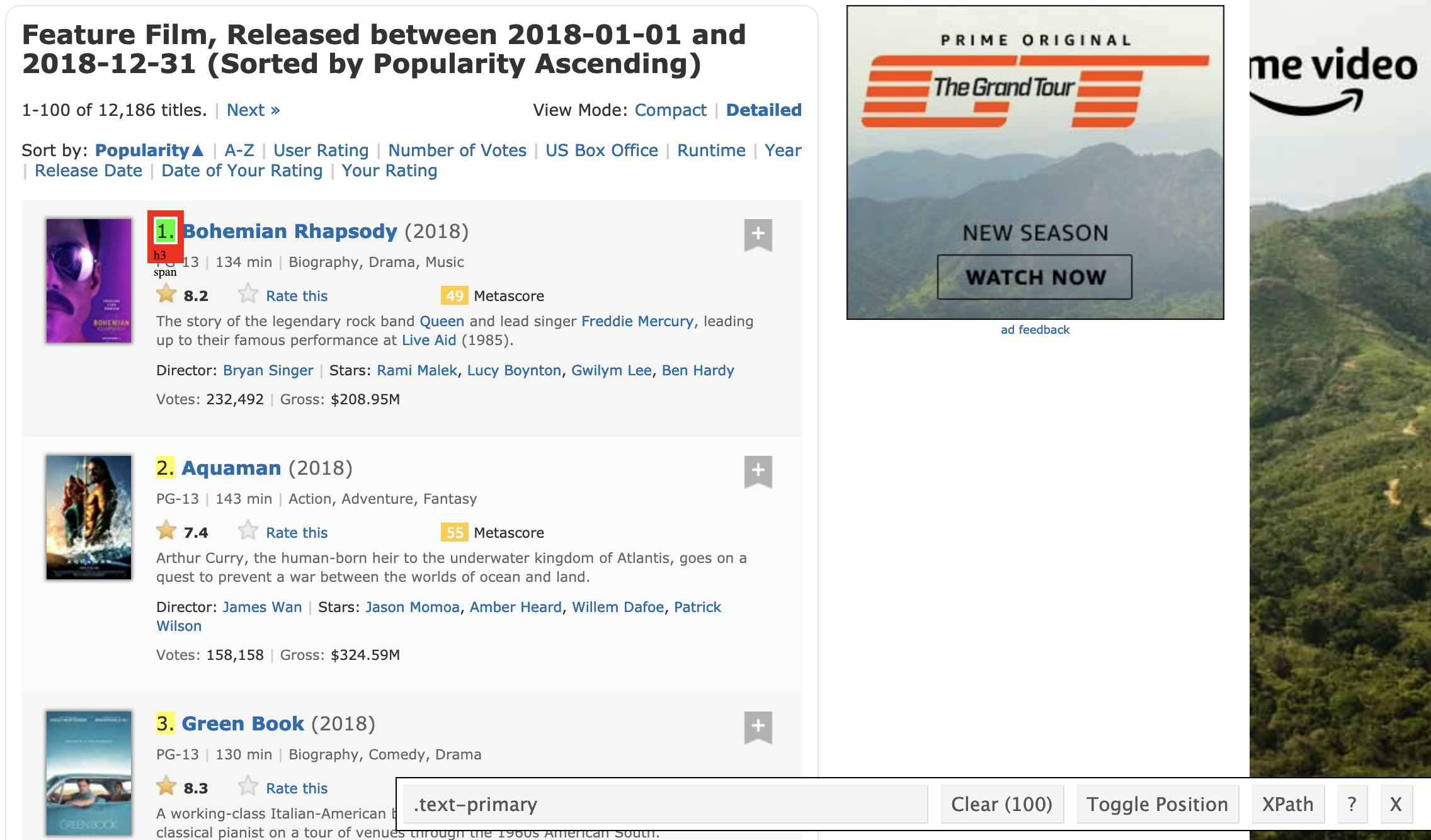Open the Aquaman poster thumbnail
Screen dimensions: 1431x840
(x=89, y=517)
